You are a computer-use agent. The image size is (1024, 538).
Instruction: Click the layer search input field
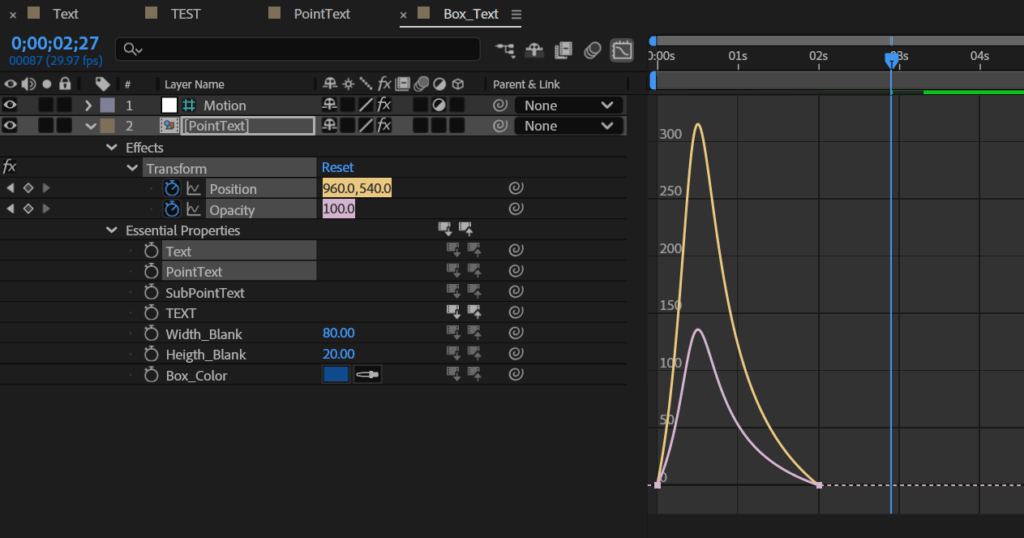pos(298,49)
